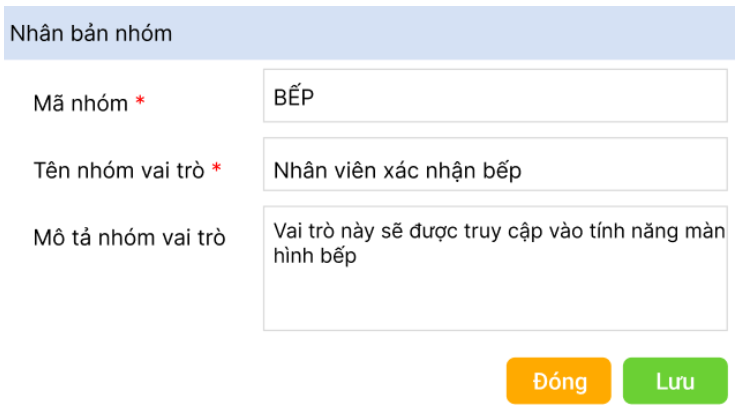Focus the Mã nhóm input field
The height and width of the screenshot is (416, 735).
point(494,96)
